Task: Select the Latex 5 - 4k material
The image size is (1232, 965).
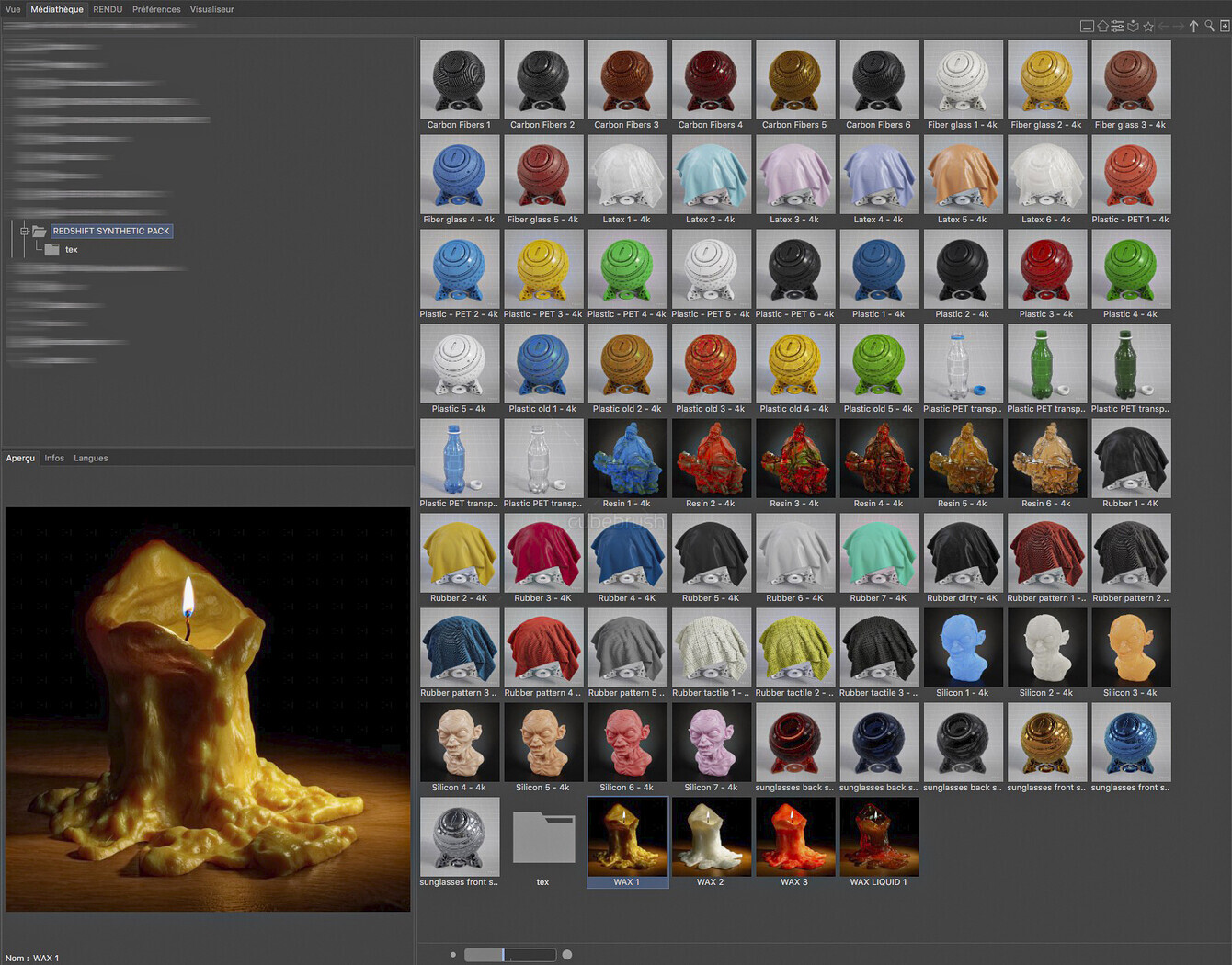Action: (963, 180)
